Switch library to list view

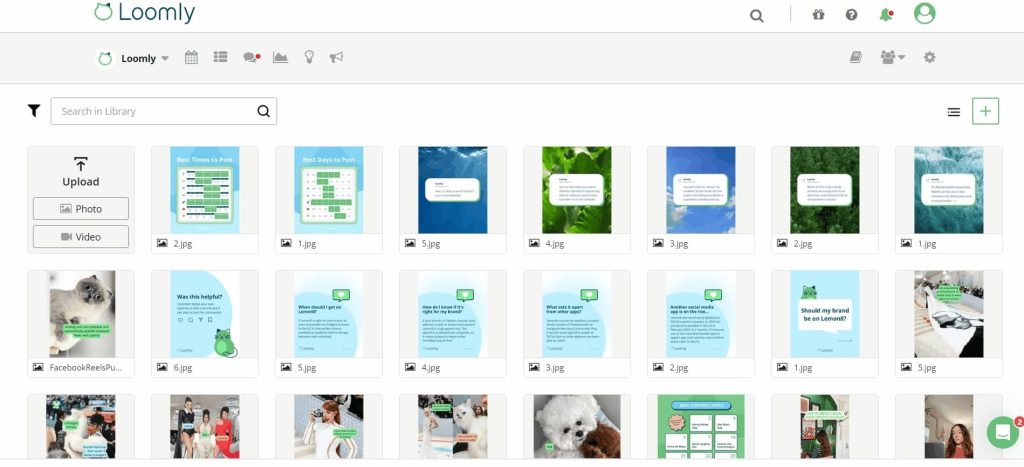tap(954, 112)
